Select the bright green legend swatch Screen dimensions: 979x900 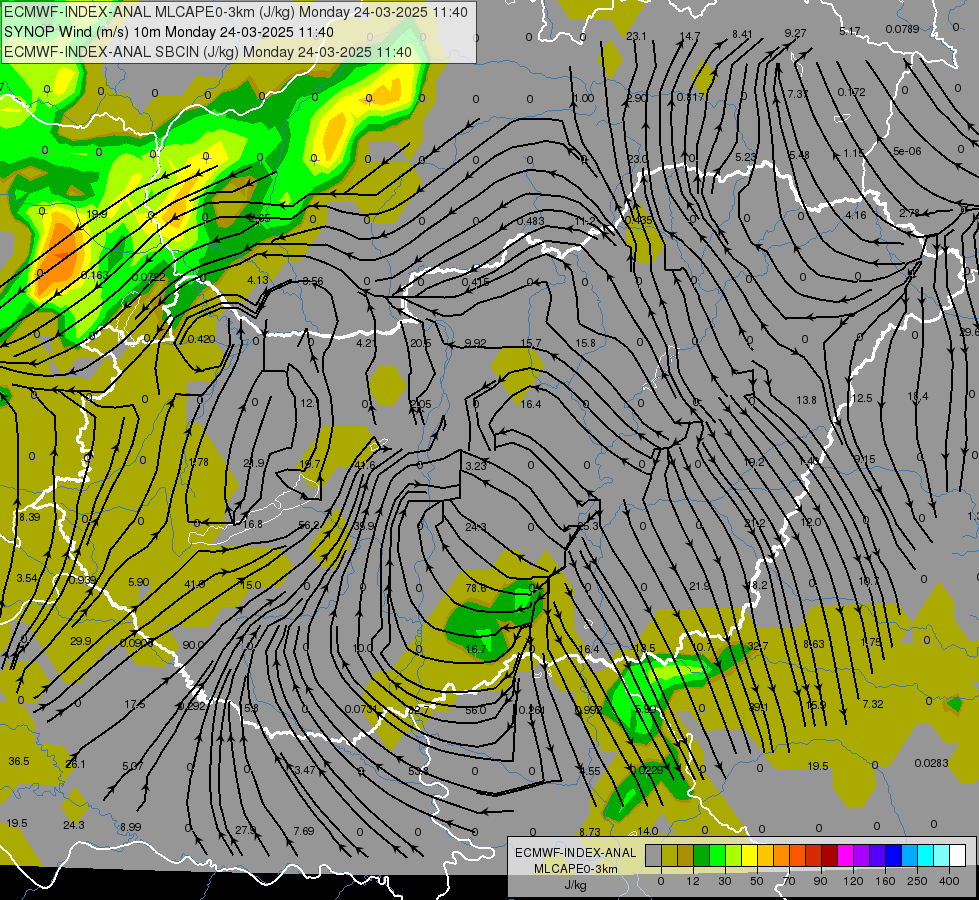pos(717,856)
